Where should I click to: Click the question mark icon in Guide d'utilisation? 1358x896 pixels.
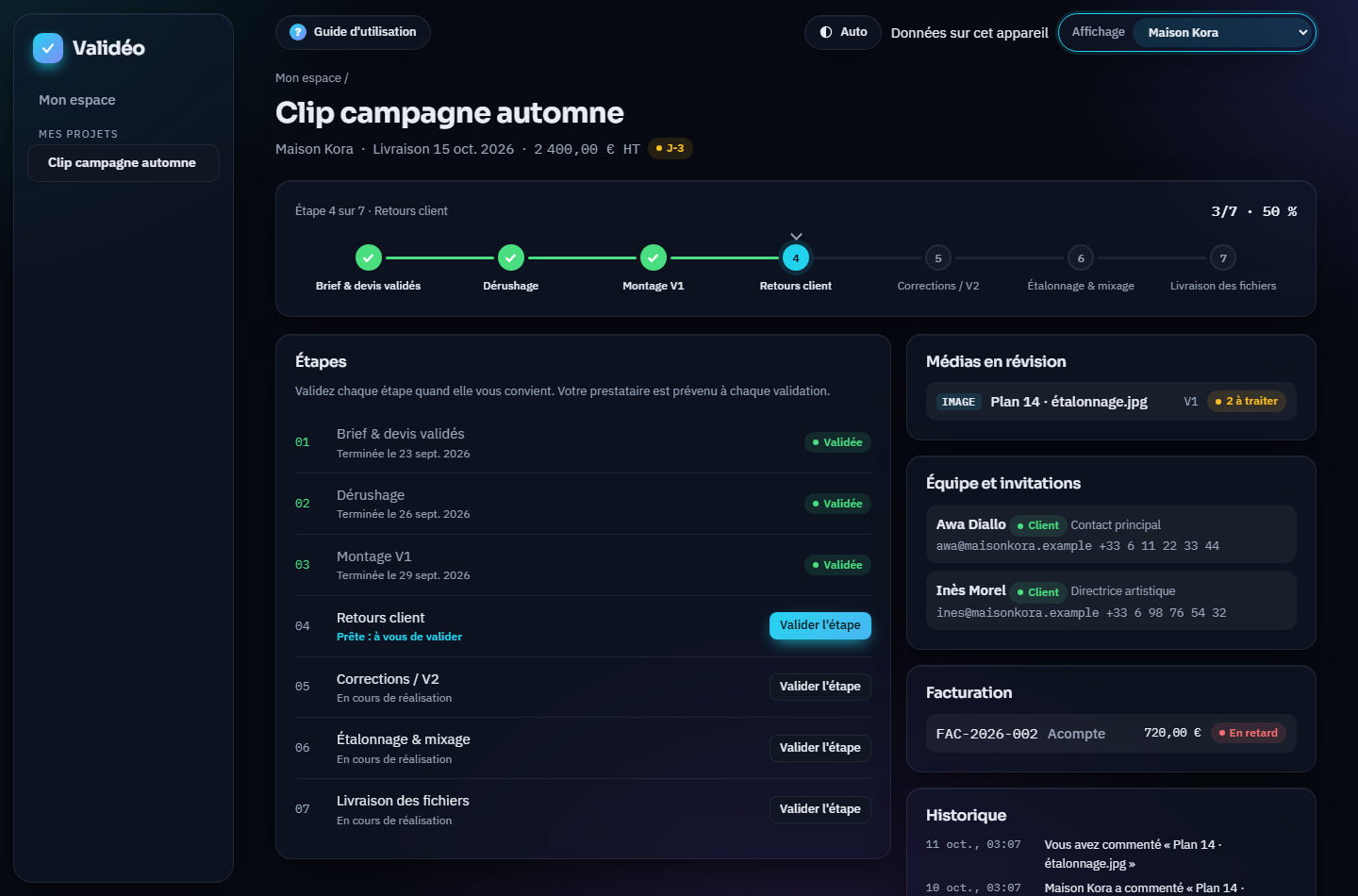[298, 32]
